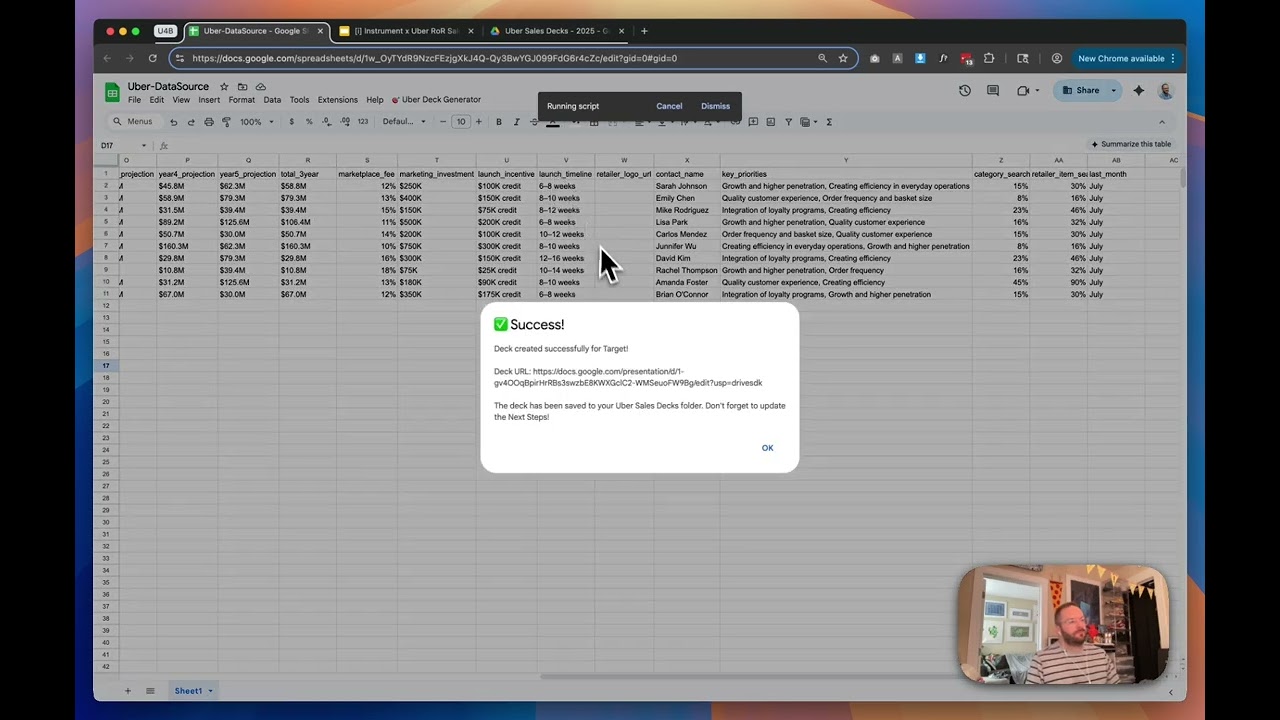Open the Insert menu

pos(209,100)
